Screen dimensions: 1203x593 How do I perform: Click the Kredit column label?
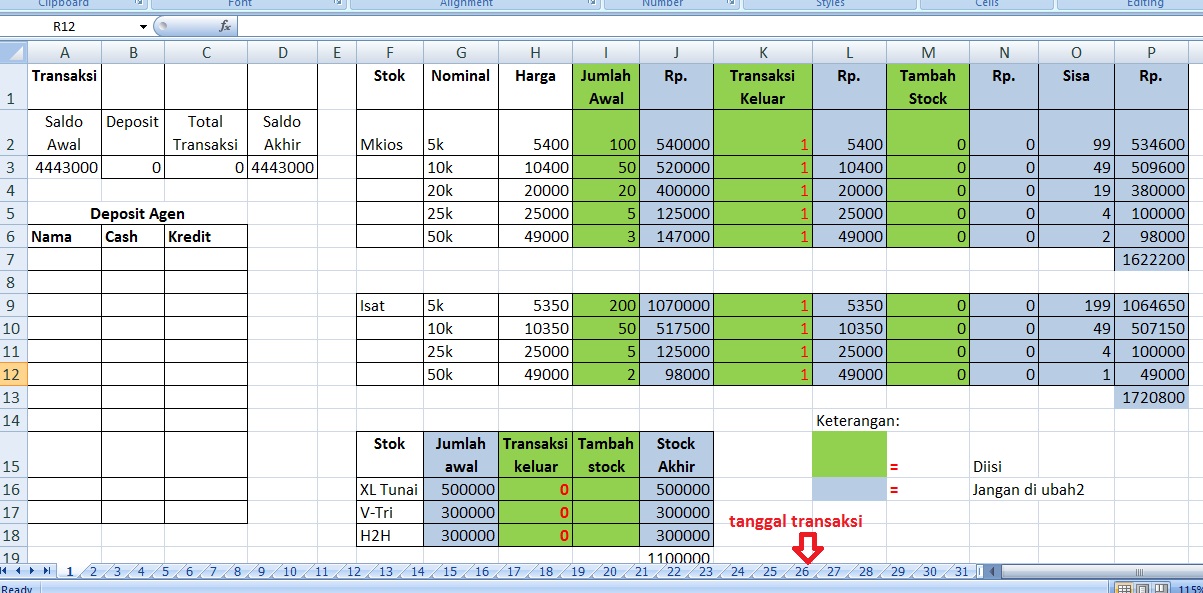(206, 236)
